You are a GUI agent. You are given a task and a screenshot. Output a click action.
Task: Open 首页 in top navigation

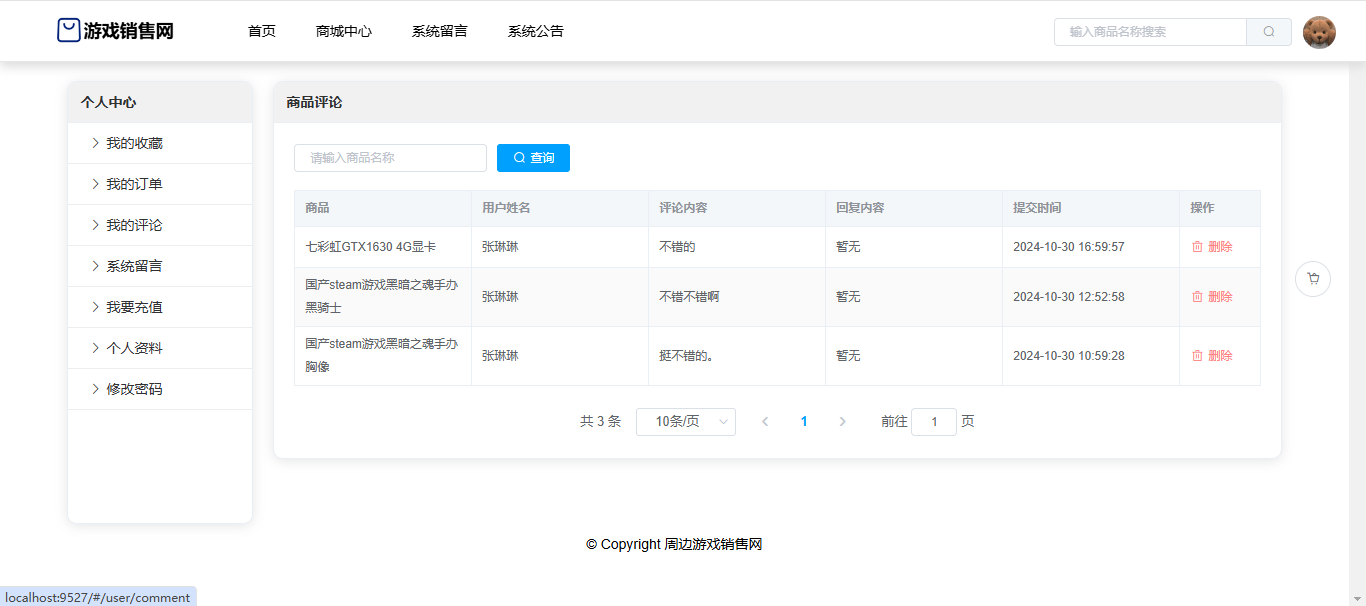tap(261, 31)
